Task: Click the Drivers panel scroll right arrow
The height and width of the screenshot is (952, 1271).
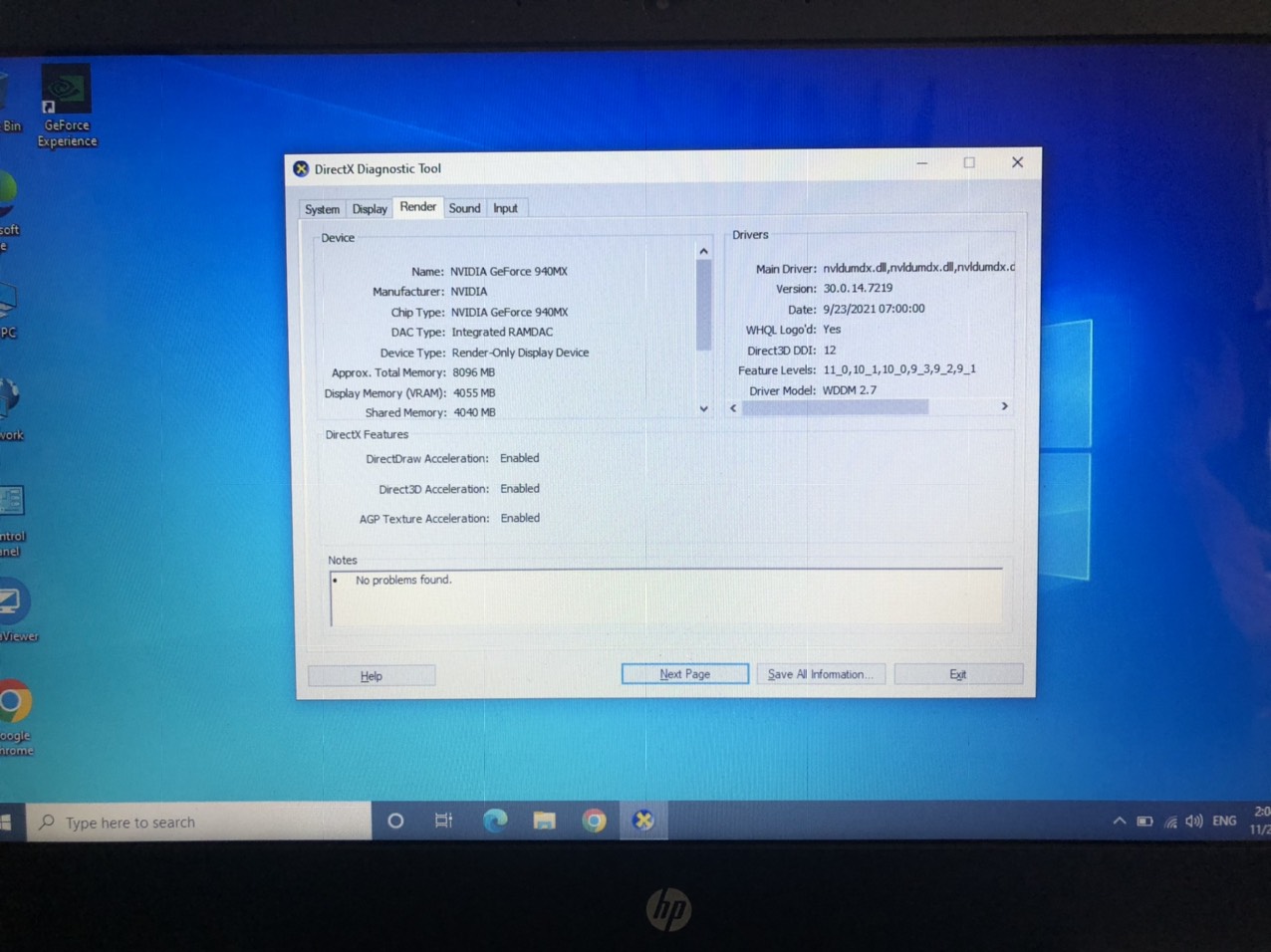Action: point(1004,406)
